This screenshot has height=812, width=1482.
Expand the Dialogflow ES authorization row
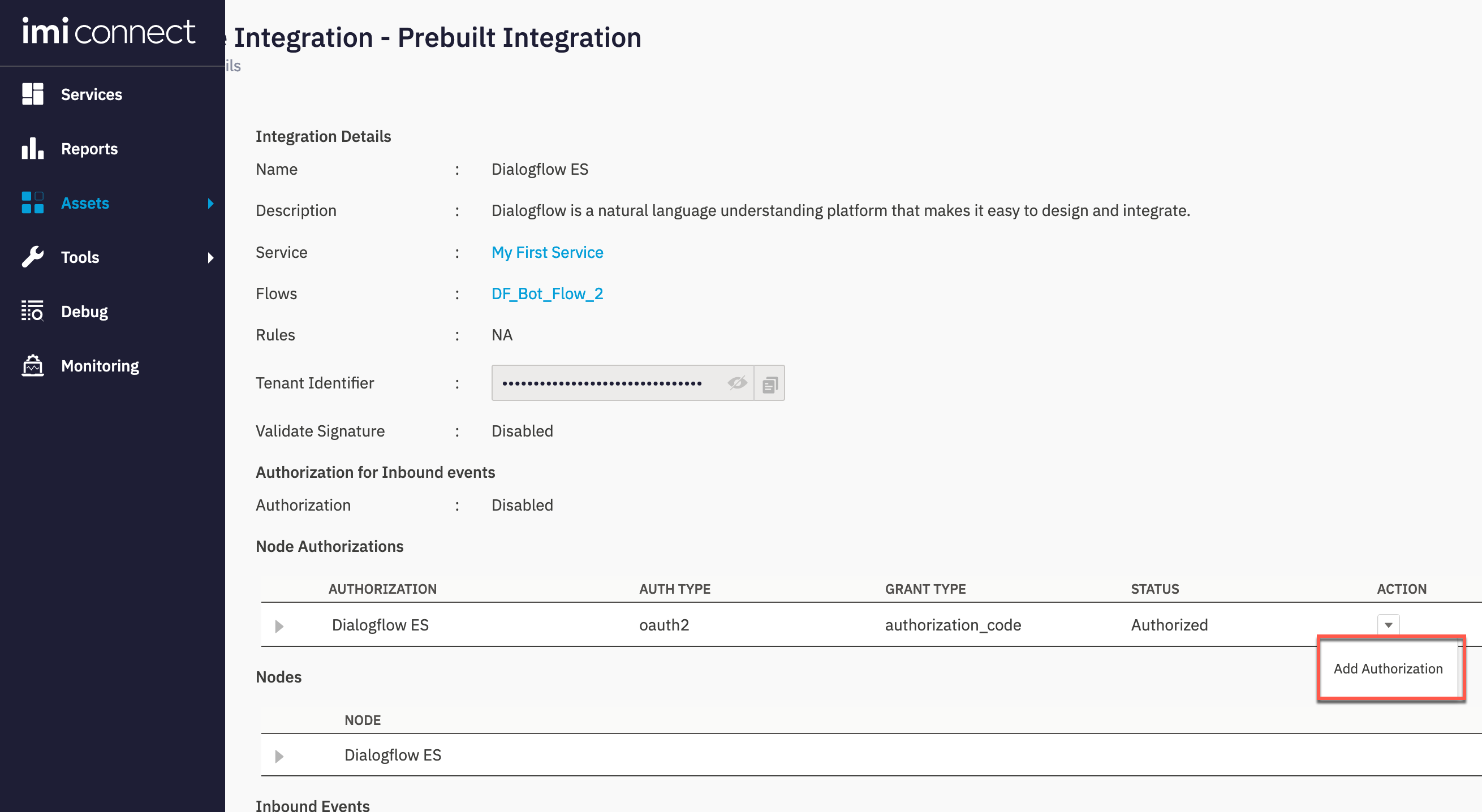coord(279,625)
